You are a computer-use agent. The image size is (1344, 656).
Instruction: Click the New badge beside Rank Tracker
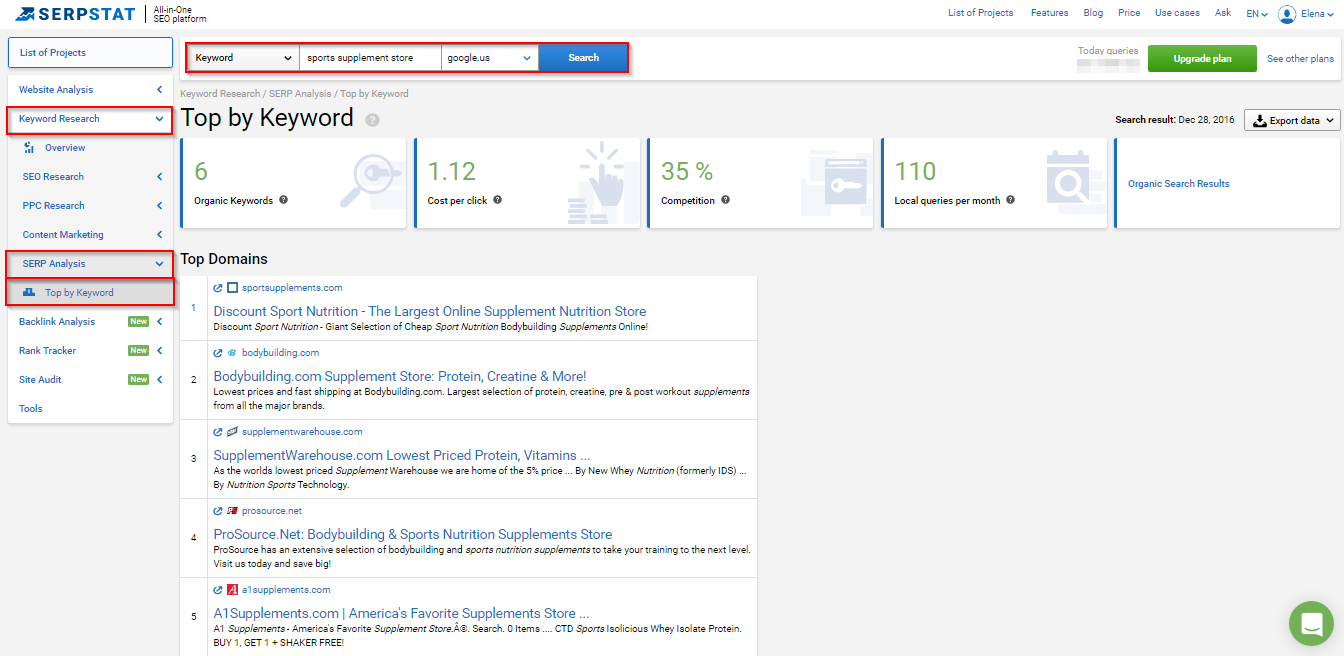tap(138, 351)
